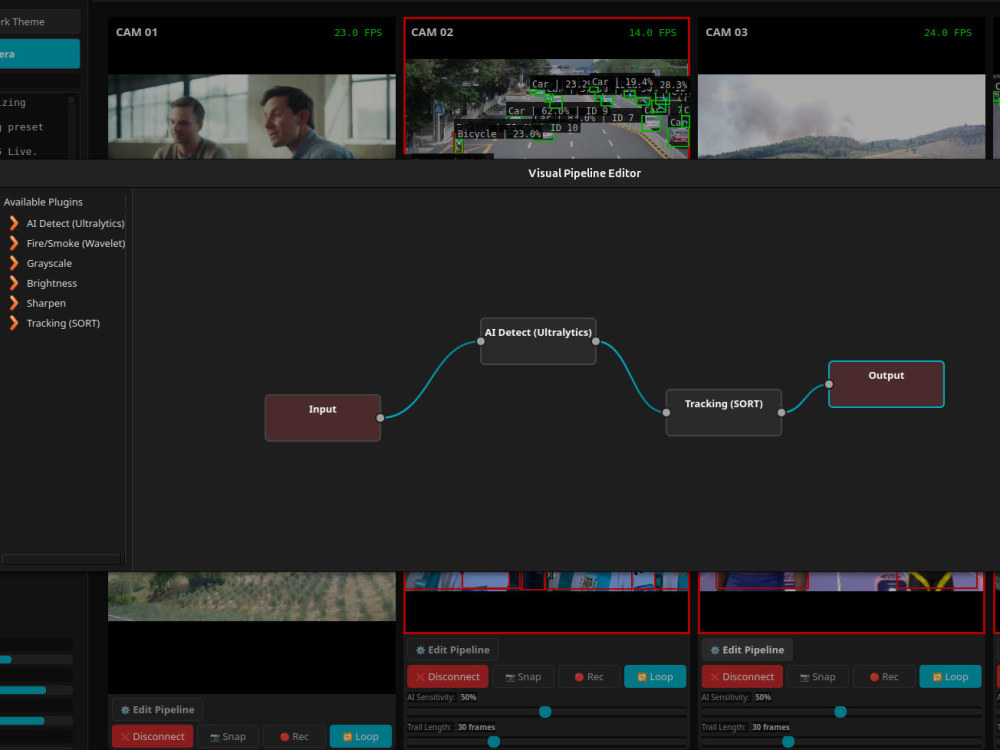Viewport: 1000px width, 750px height.
Task: Click AI Detect node's input port
Action: tap(481, 341)
